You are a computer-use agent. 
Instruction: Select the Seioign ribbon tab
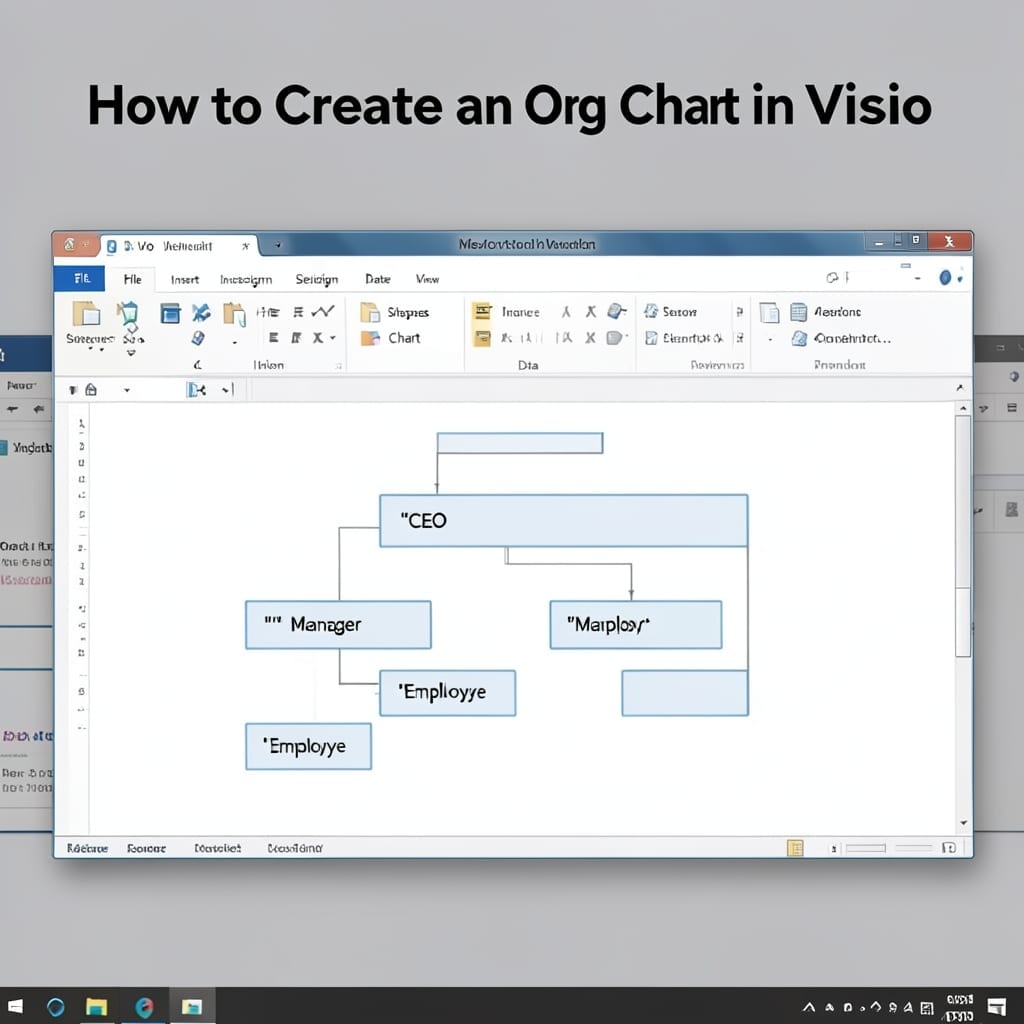pyautogui.click(x=317, y=280)
